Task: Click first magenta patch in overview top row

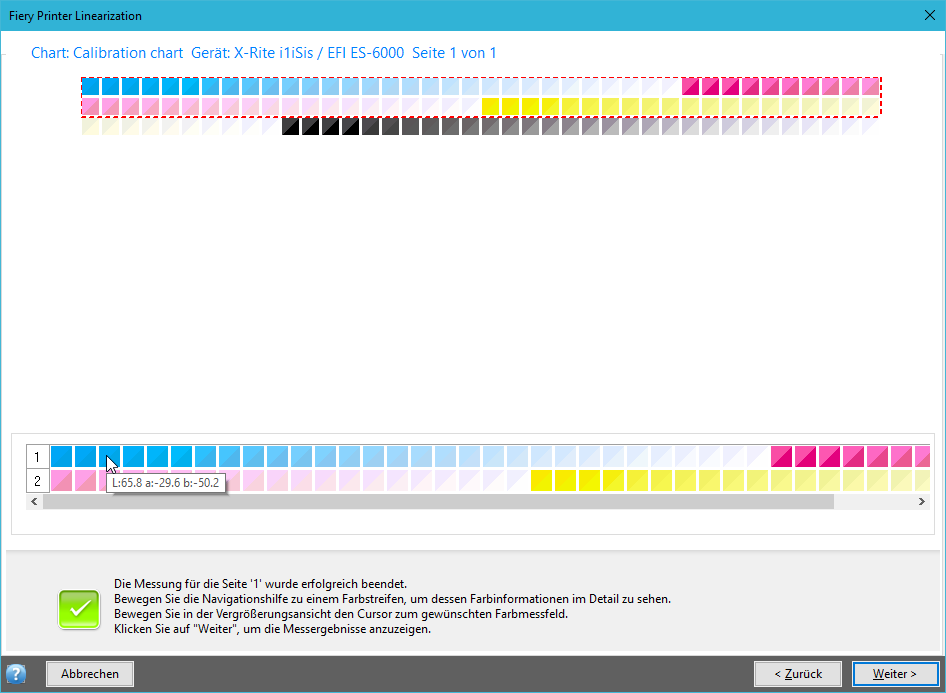Action: pos(691,86)
